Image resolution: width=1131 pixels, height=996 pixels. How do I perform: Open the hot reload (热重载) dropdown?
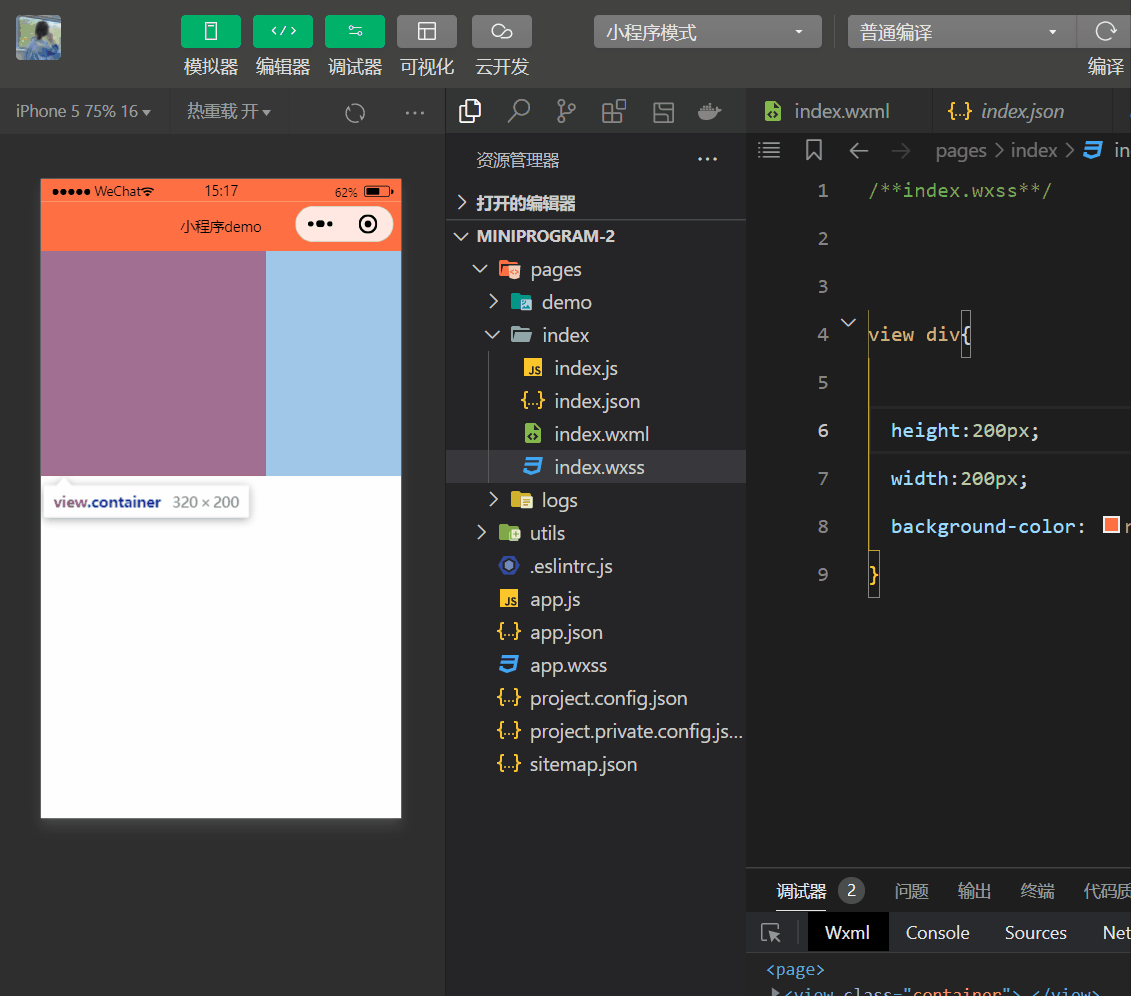[229, 112]
